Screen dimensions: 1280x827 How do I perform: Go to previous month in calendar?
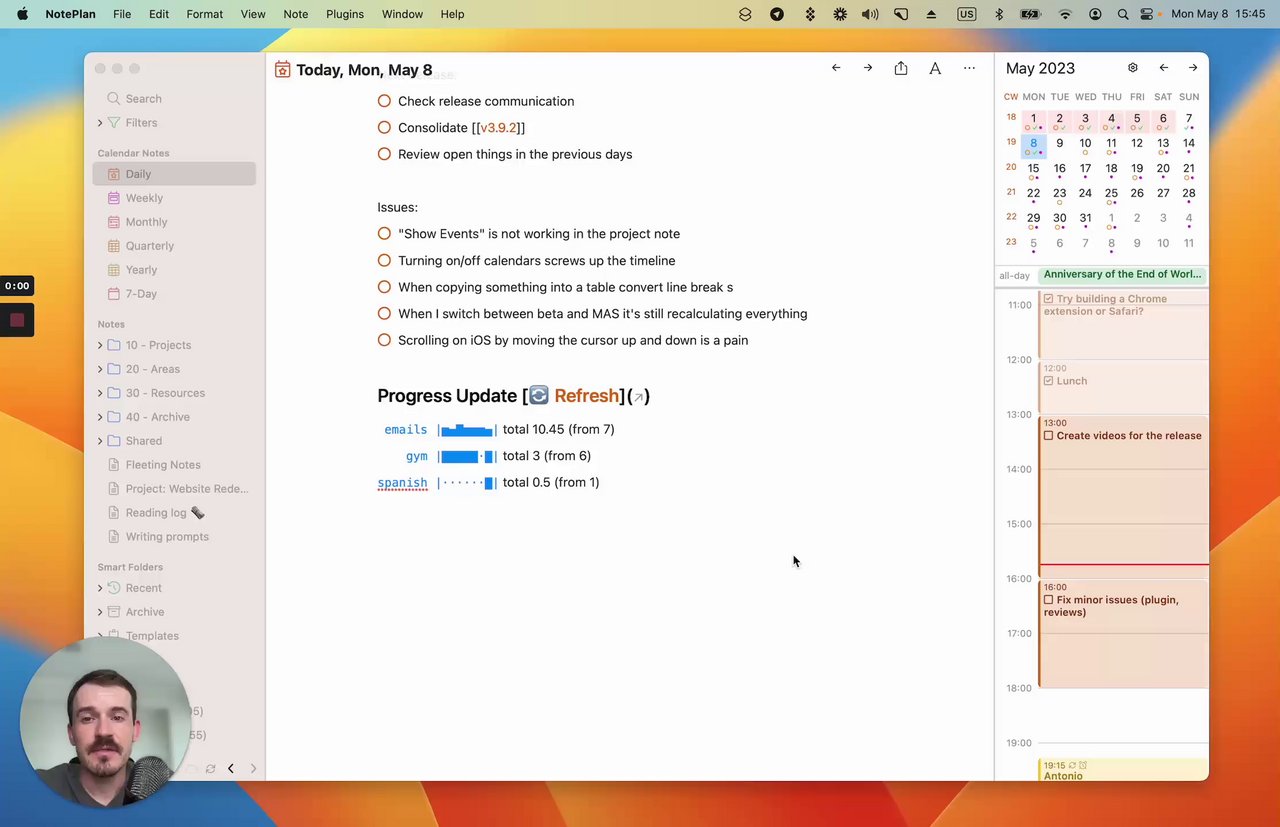[1164, 68]
